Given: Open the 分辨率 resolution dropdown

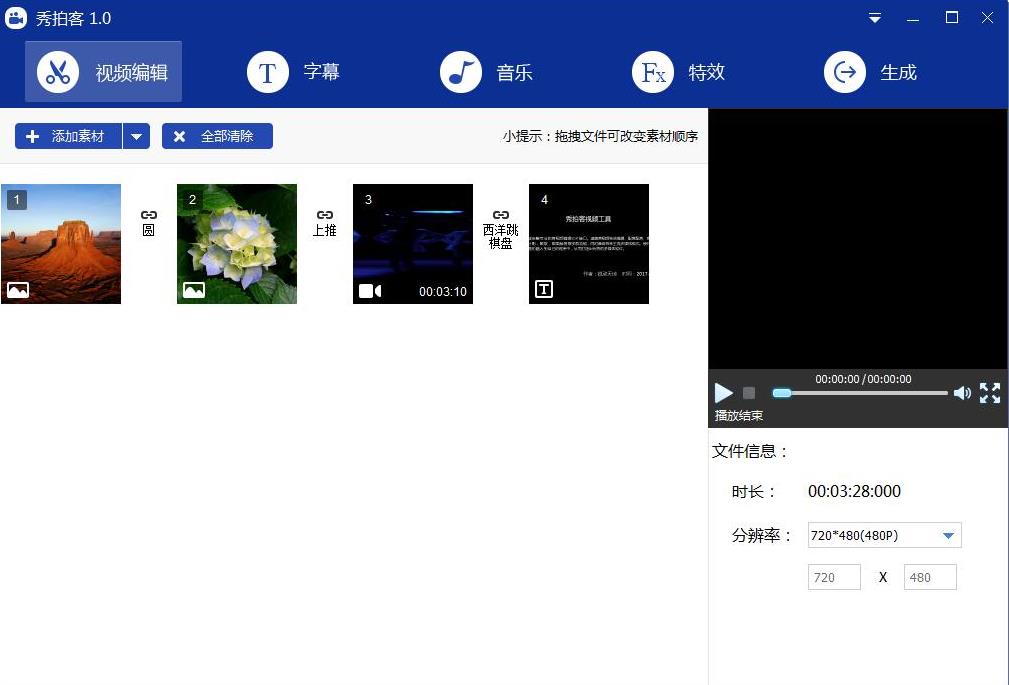Looking at the screenshot, I should point(949,535).
